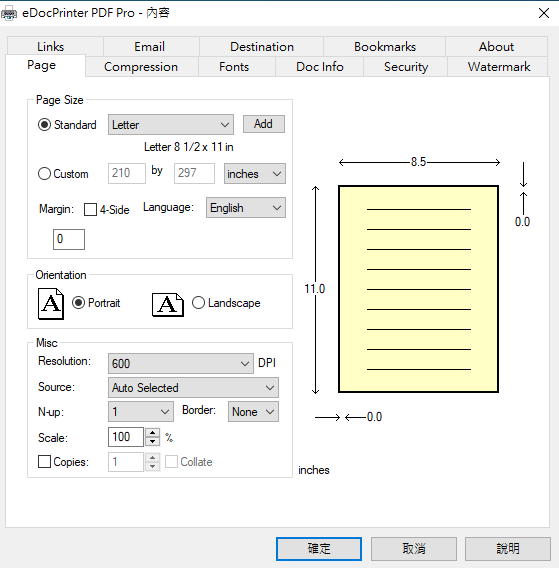The width and height of the screenshot is (559, 568).
Task: Close the eDocPrinter properties dialog
Action: (x=543, y=13)
